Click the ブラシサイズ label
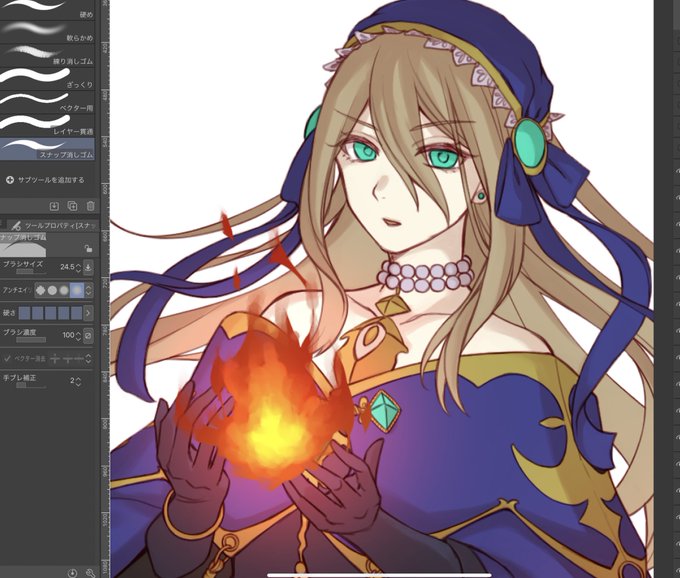680x578 pixels. (23, 264)
